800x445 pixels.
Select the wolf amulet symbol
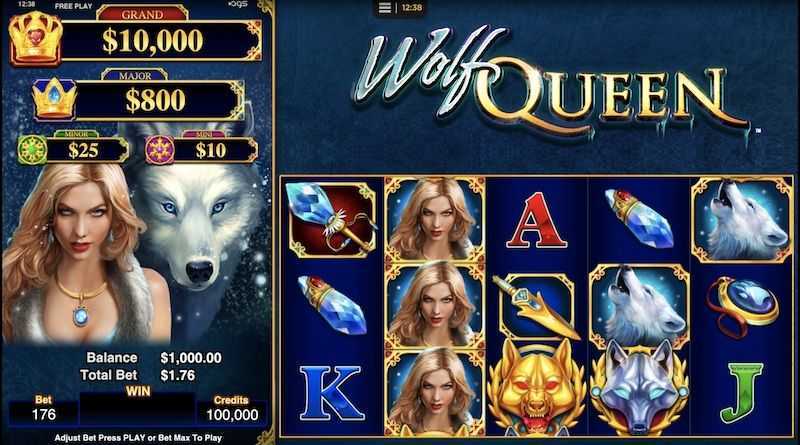point(741,307)
